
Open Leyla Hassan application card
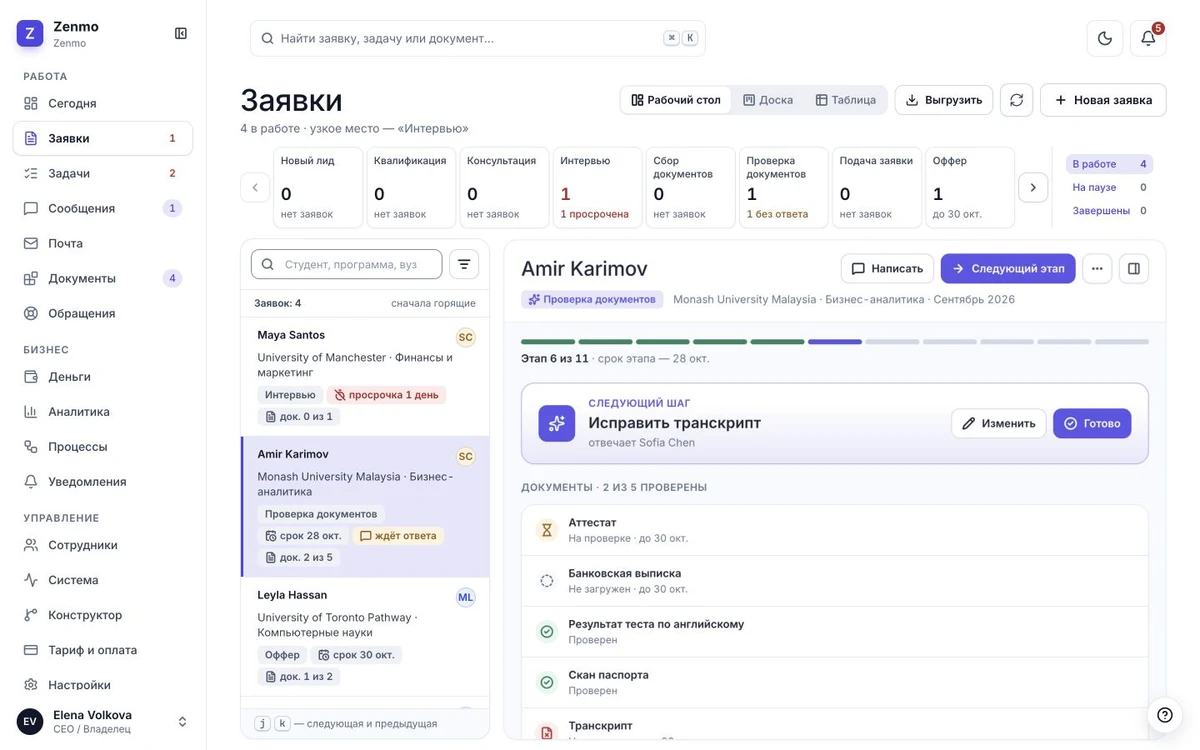coord(365,637)
